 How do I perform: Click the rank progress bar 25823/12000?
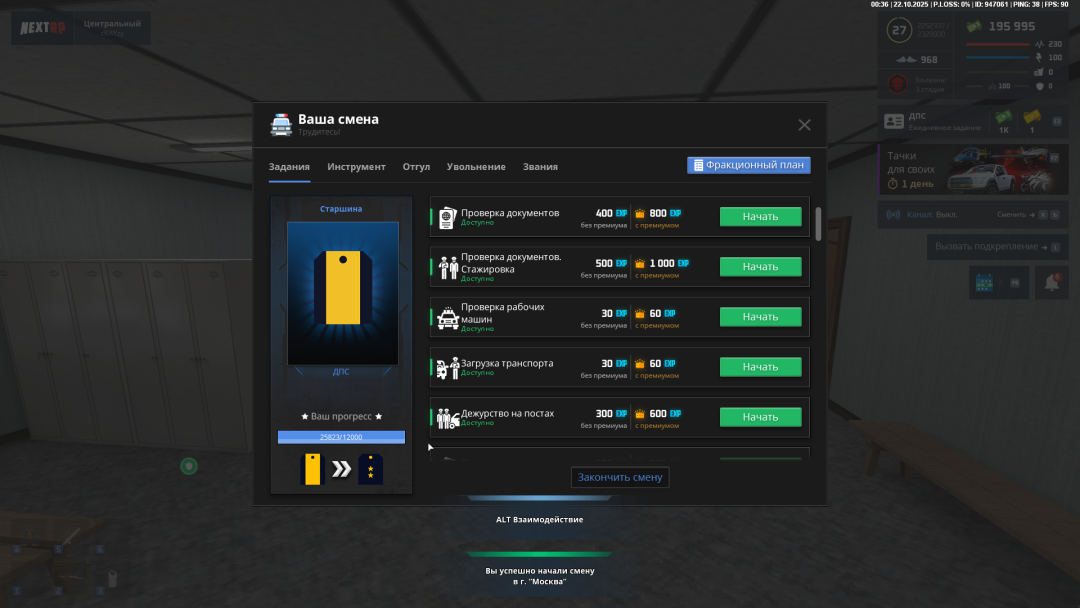(x=341, y=437)
